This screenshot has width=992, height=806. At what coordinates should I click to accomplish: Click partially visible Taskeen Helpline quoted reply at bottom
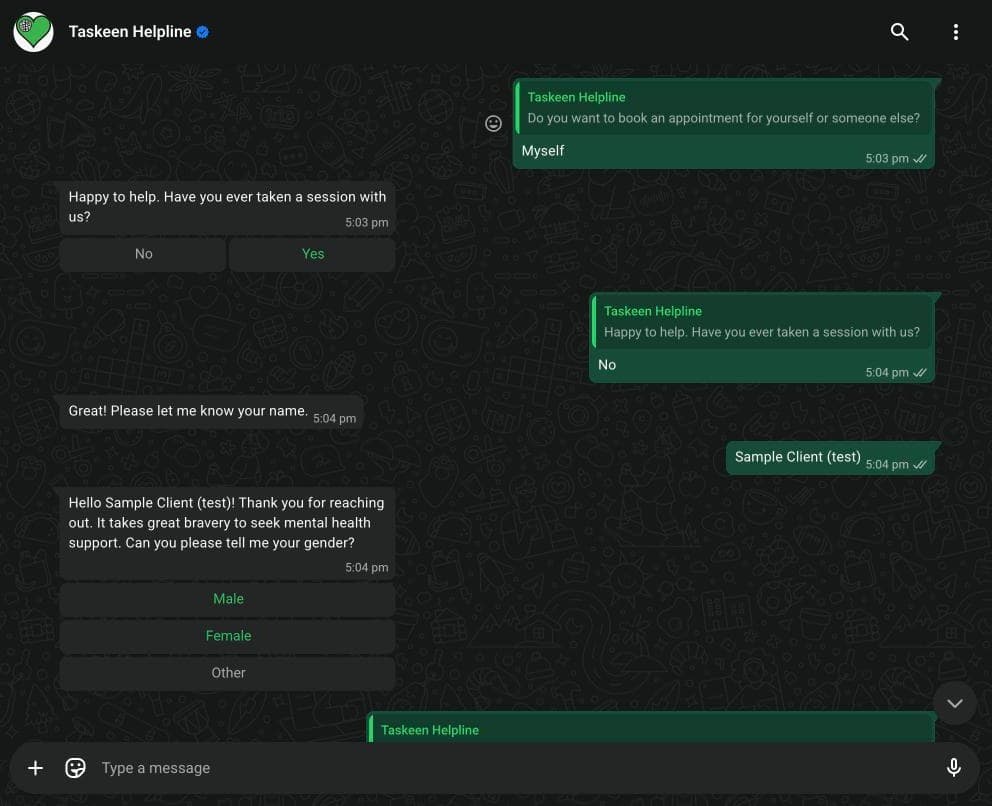(x=652, y=728)
